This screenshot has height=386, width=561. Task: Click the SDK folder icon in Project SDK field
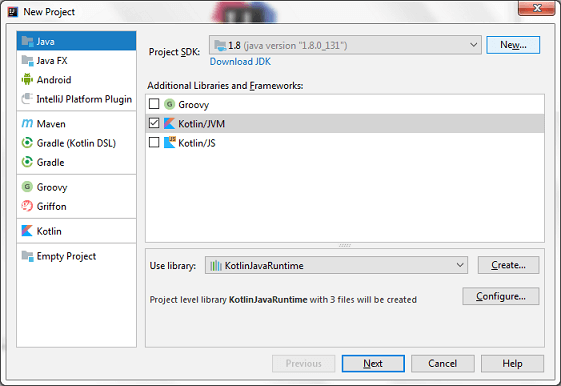pos(220,45)
